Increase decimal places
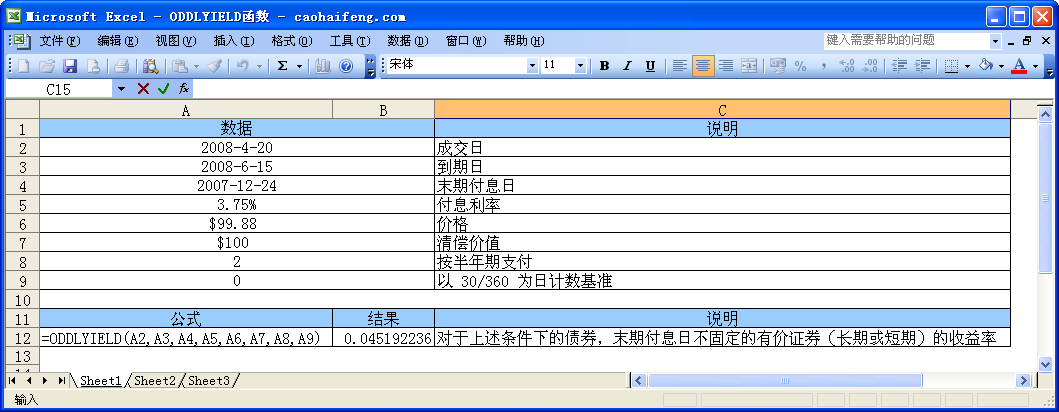 coord(847,66)
